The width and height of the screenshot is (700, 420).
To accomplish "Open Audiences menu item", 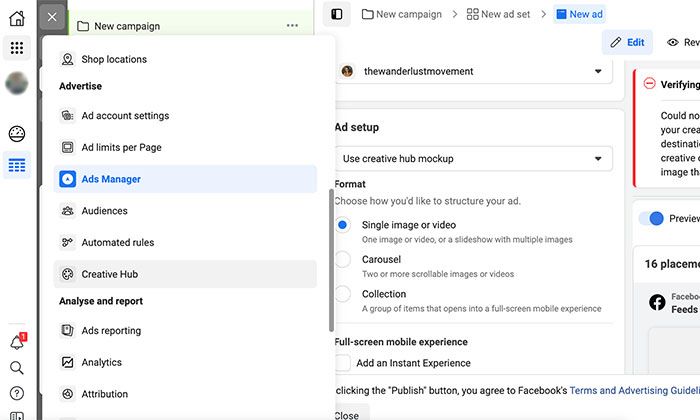I will click(x=185, y=211).
